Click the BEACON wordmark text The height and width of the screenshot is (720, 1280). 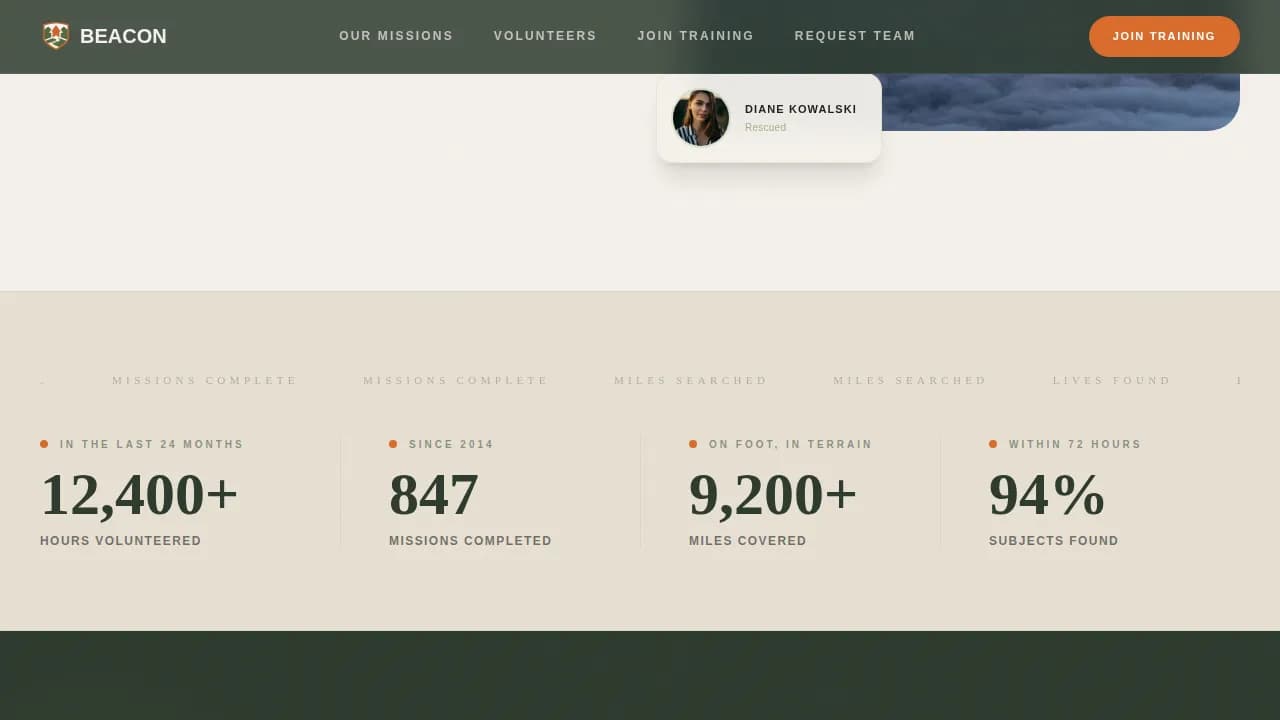(124, 36)
